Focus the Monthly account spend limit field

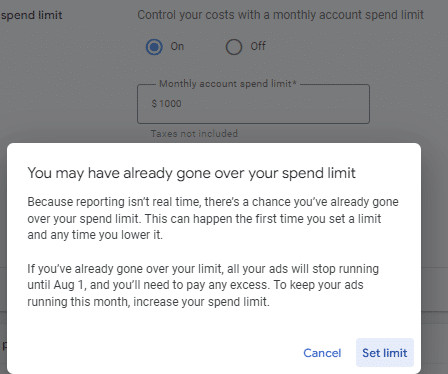253,104
